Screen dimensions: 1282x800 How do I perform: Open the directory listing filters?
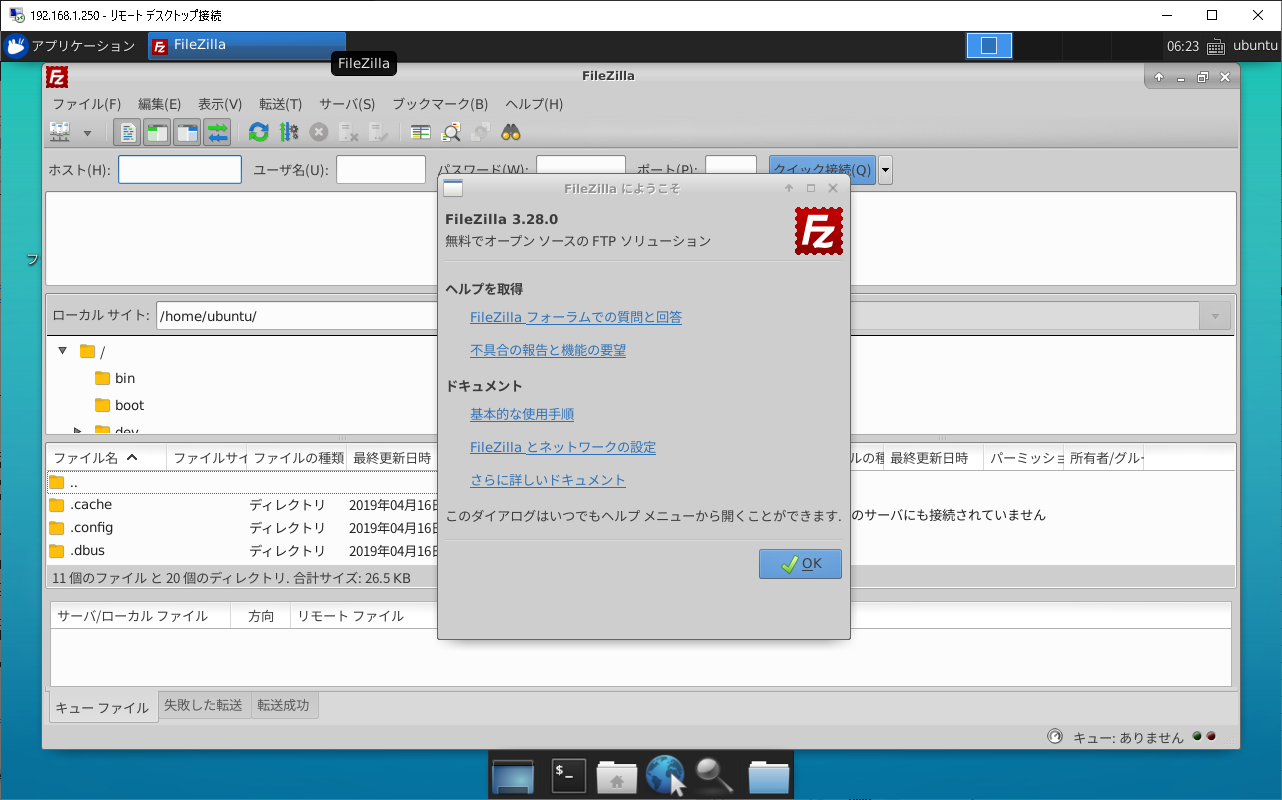pyautogui.click(x=420, y=132)
